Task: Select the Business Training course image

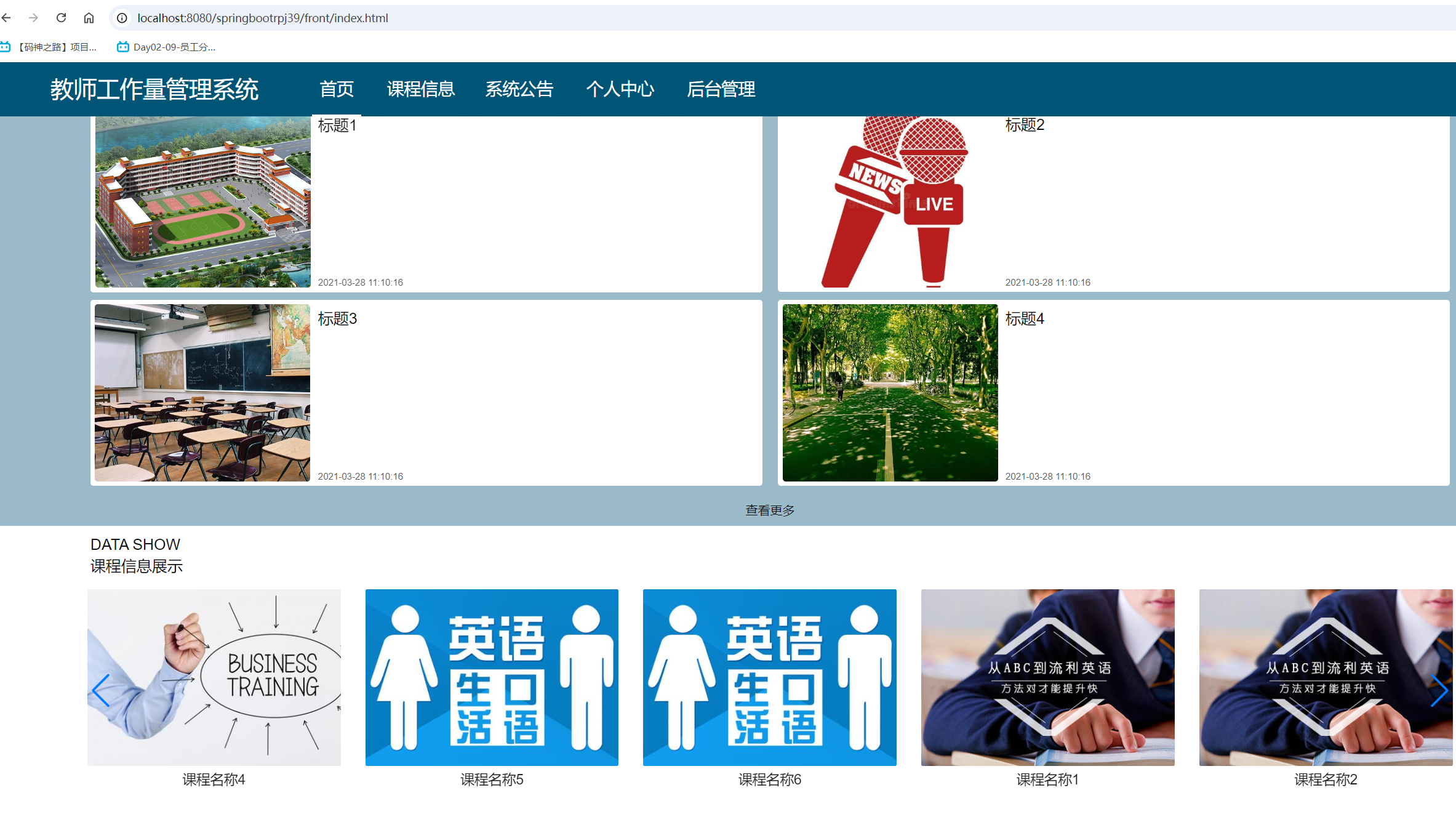Action: click(214, 677)
